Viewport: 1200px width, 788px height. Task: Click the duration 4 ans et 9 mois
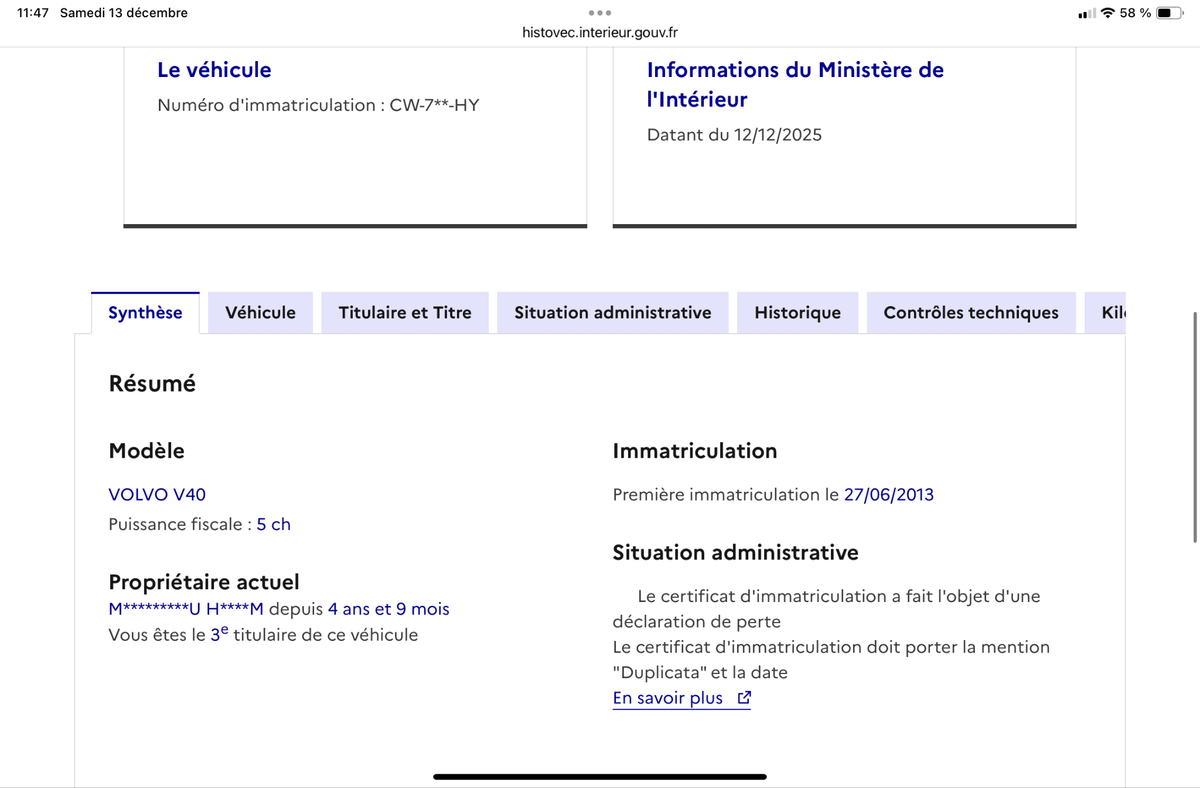(x=389, y=609)
